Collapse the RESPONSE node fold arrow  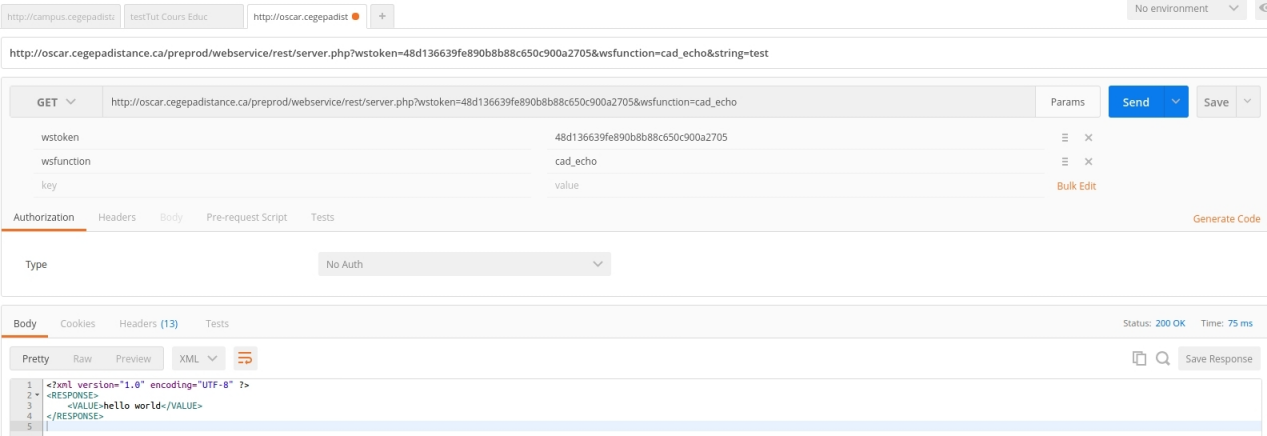38,396
